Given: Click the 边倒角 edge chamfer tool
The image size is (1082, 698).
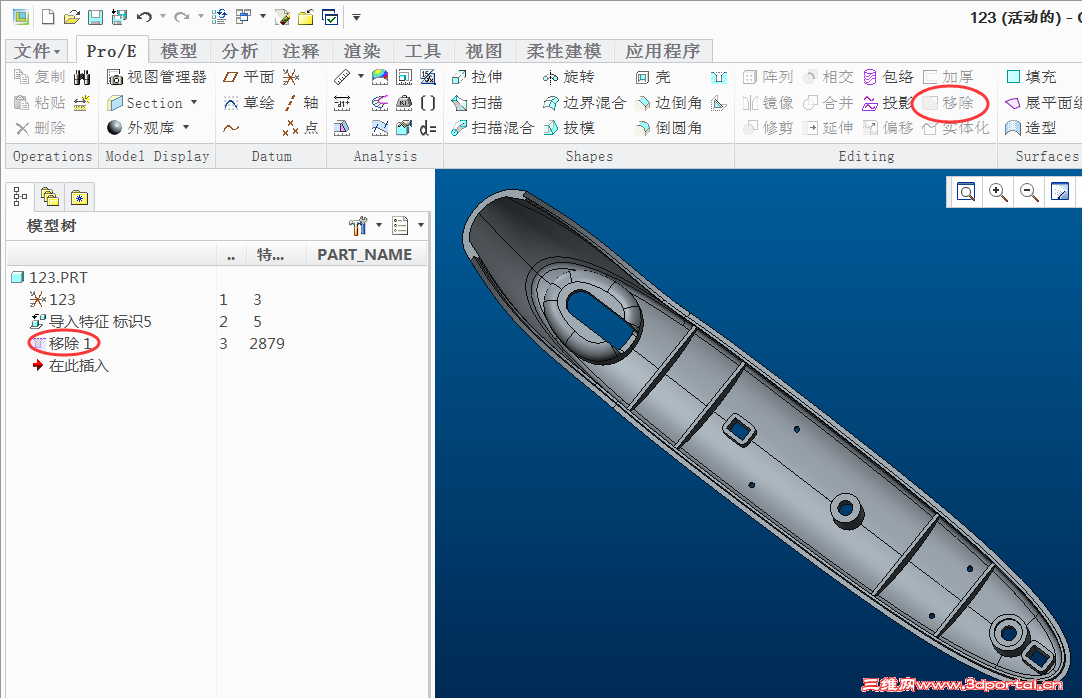Looking at the screenshot, I should (669, 103).
